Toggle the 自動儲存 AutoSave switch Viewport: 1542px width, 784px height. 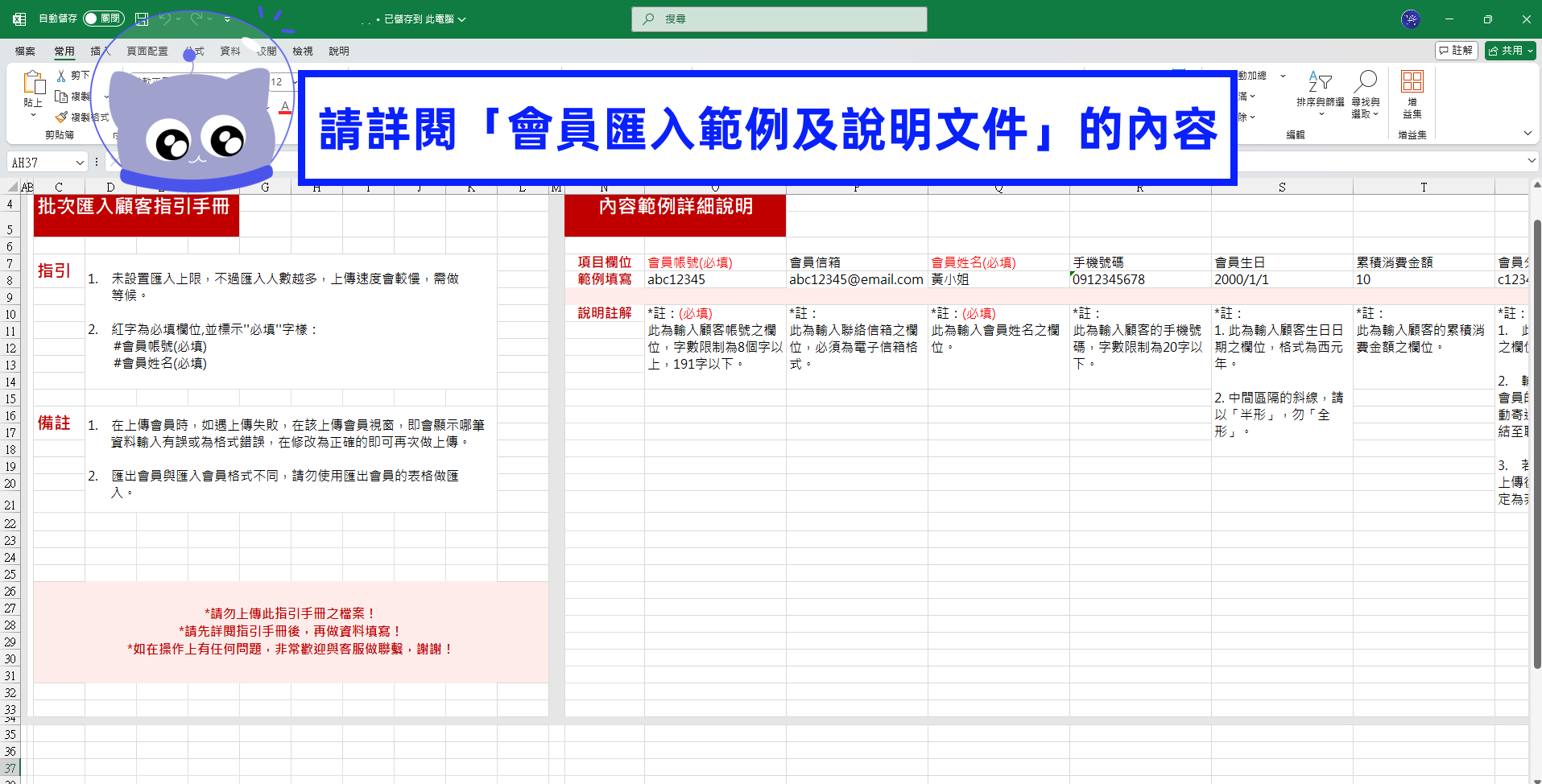(x=103, y=19)
